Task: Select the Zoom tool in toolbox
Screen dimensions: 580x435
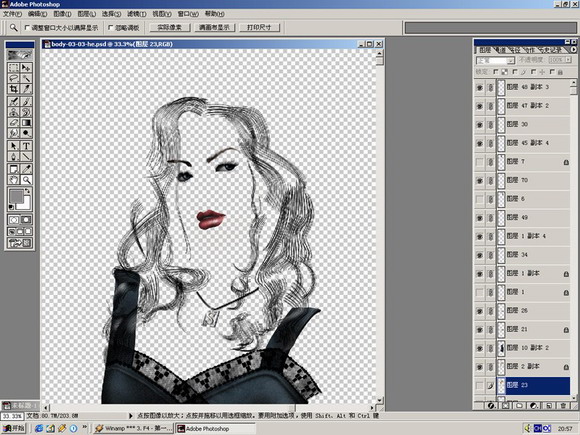Action: point(26,180)
